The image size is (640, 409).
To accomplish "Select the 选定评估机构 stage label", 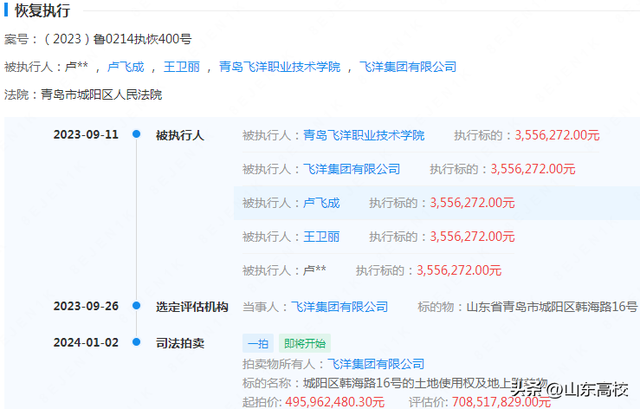I will (x=192, y=307).
